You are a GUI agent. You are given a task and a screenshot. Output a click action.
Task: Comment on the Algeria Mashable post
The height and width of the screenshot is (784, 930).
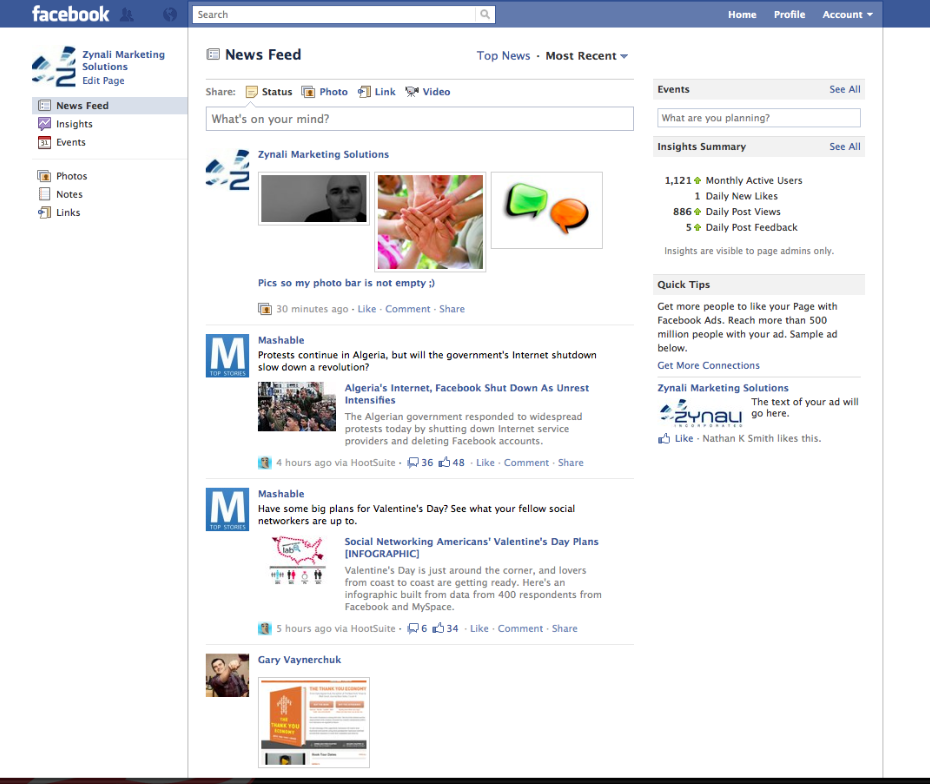(x=526, y=463)
